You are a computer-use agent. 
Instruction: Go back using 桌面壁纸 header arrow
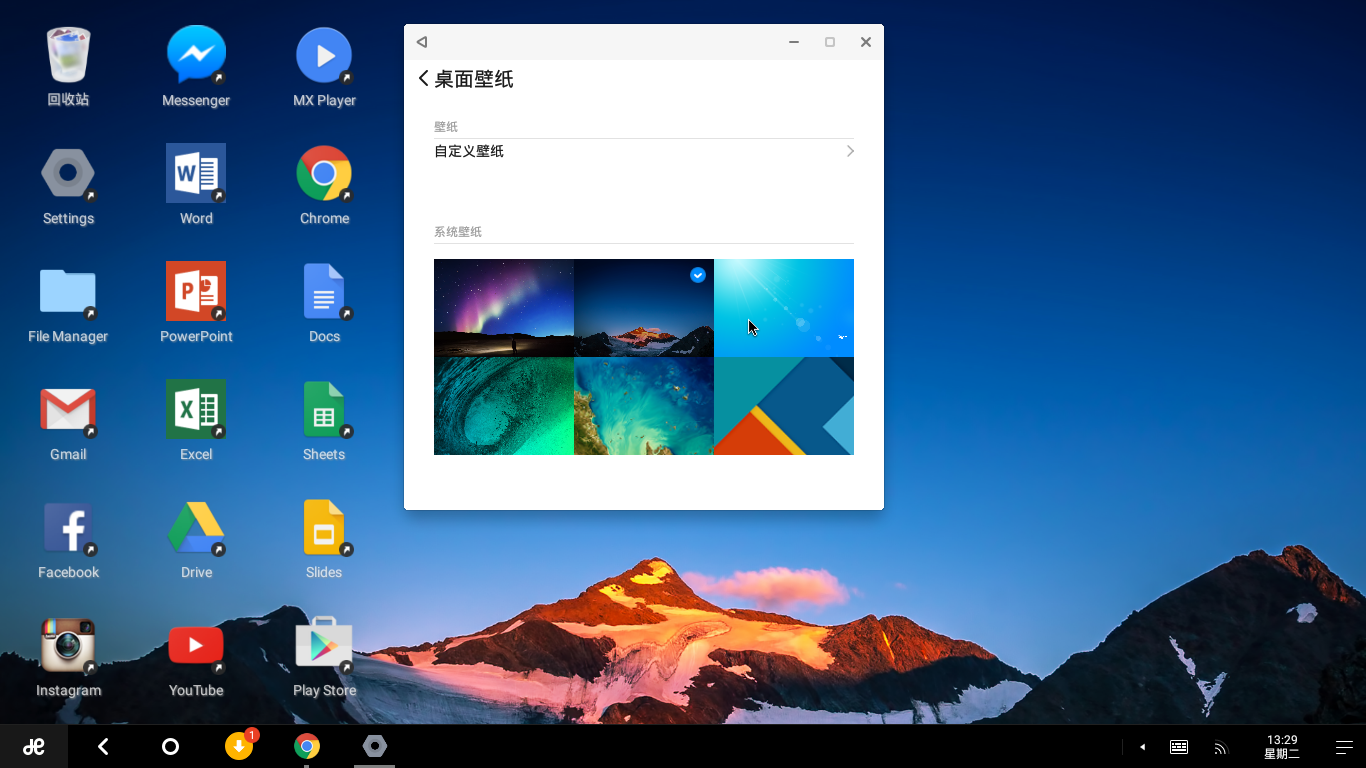424,79
